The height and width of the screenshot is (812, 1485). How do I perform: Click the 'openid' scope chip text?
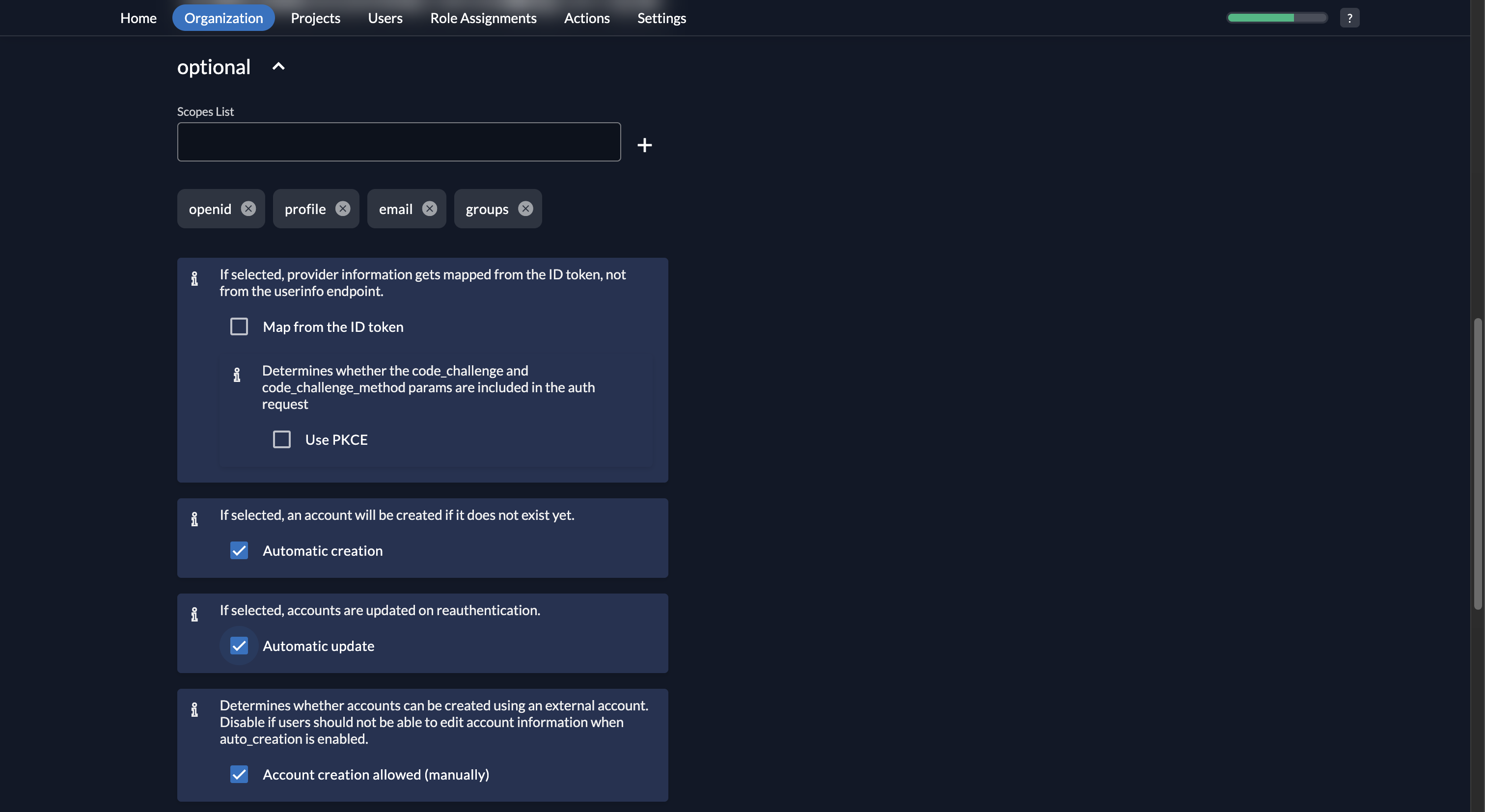pyautogui.click(x=210, y=209)
